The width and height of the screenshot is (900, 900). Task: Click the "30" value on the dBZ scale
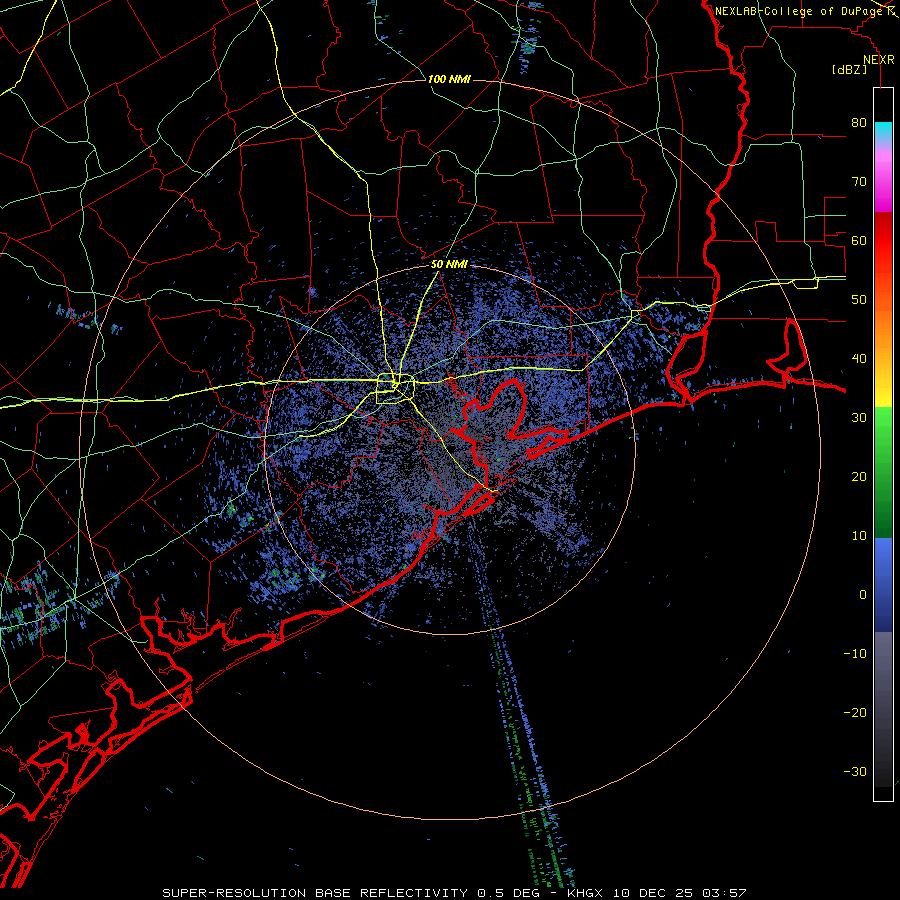(x=859, y=417)
